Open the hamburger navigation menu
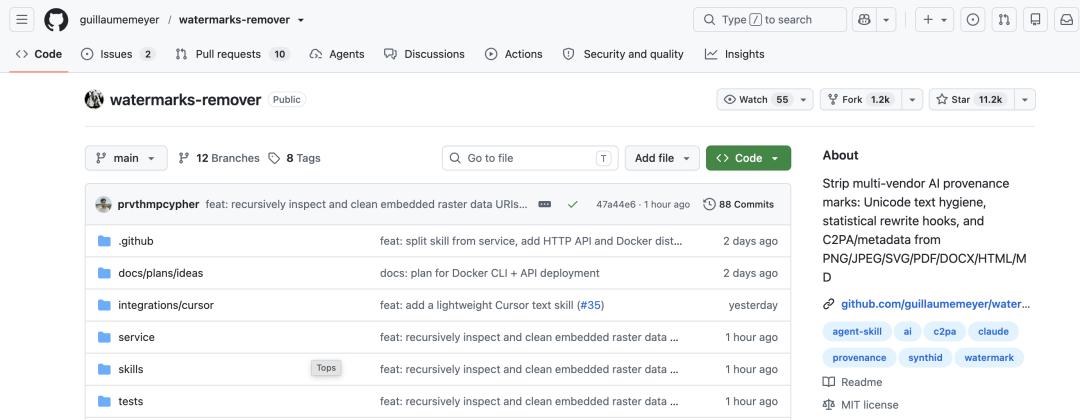 pyautogui.click(x=21, y=19)
